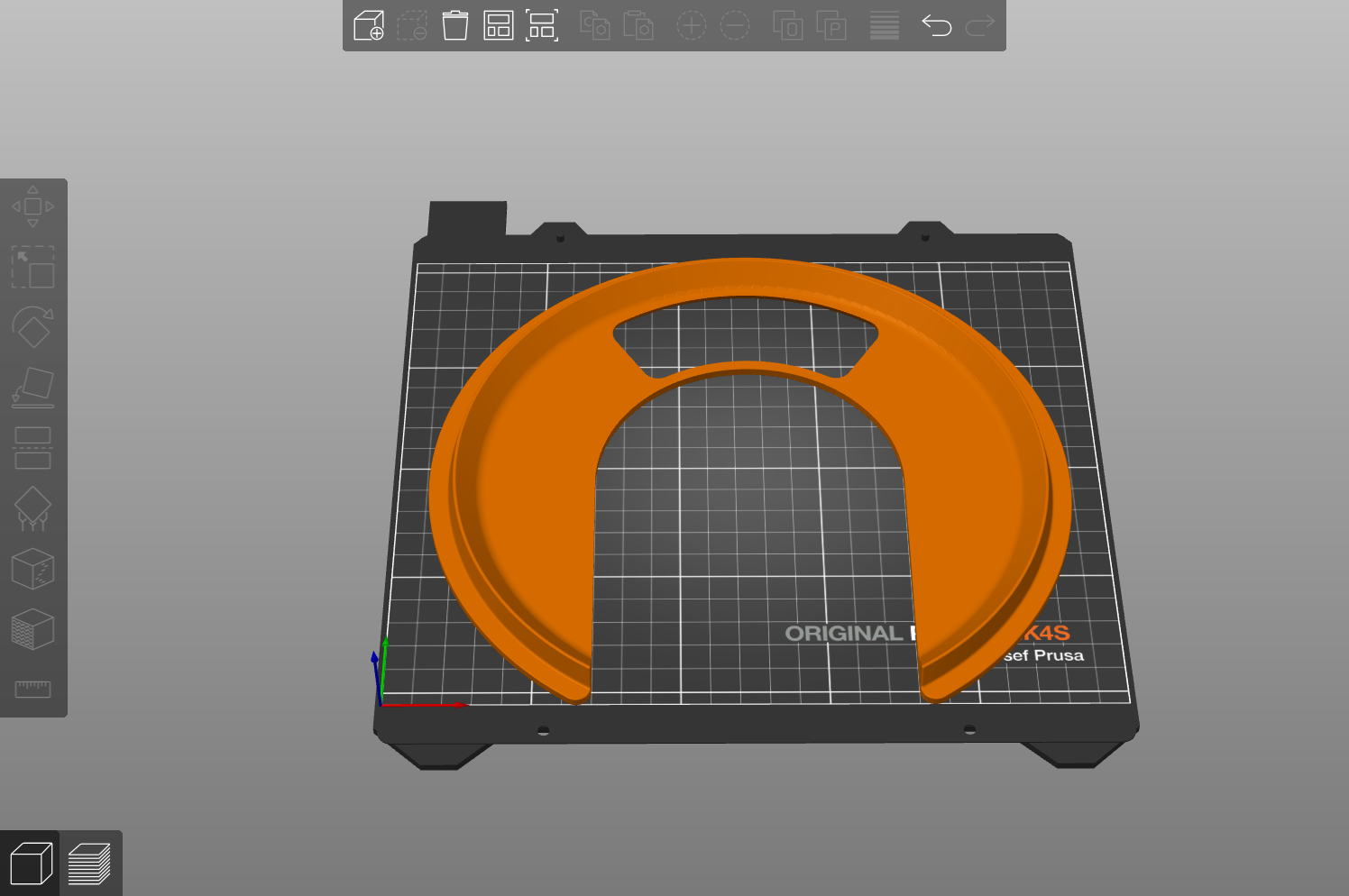Screen dimensions: 1349x896
Task: Add an instance with the plus icon
Action: tap(692, 25)
